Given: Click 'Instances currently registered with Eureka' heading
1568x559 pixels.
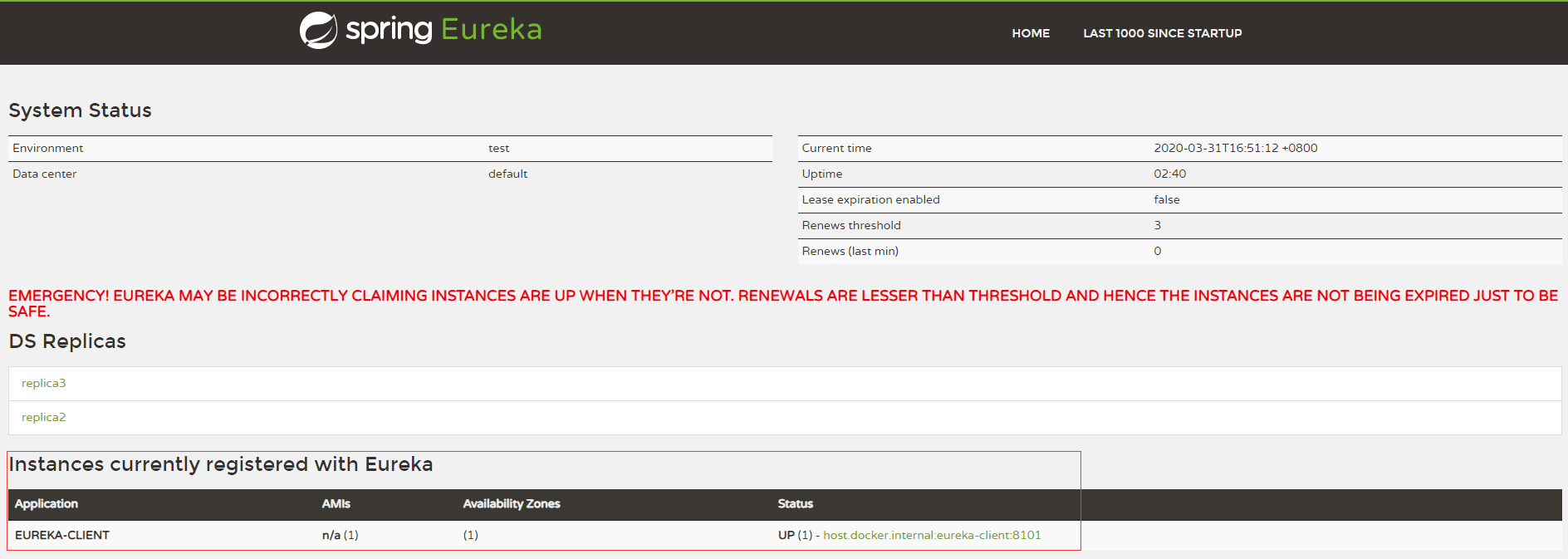Looking at the screenshot, I should point(221,464).
